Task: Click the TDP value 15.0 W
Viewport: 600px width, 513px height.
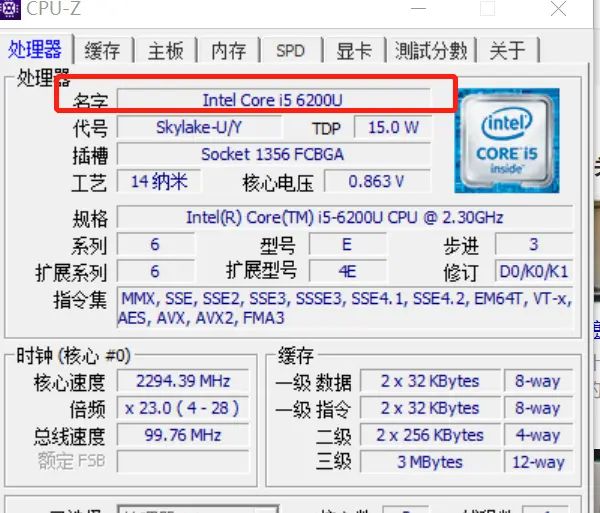Action: coord(393,127)
